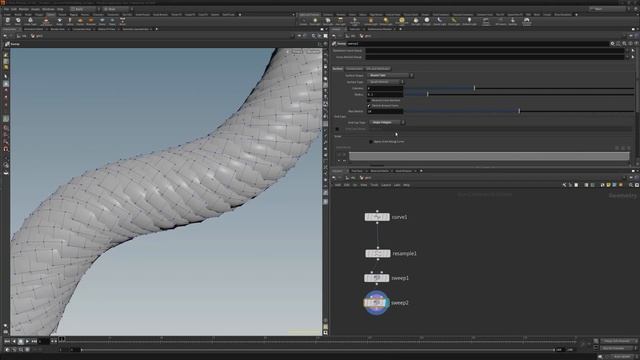
Task: Select the sweep1 node in the network
Action: click(376, 278)
